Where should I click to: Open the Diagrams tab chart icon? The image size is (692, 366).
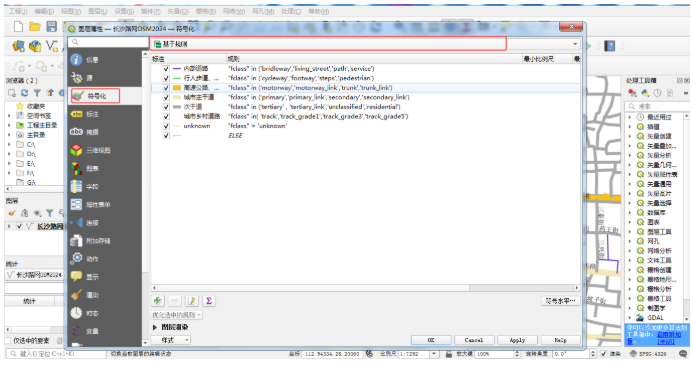click(x=76, y=168)
